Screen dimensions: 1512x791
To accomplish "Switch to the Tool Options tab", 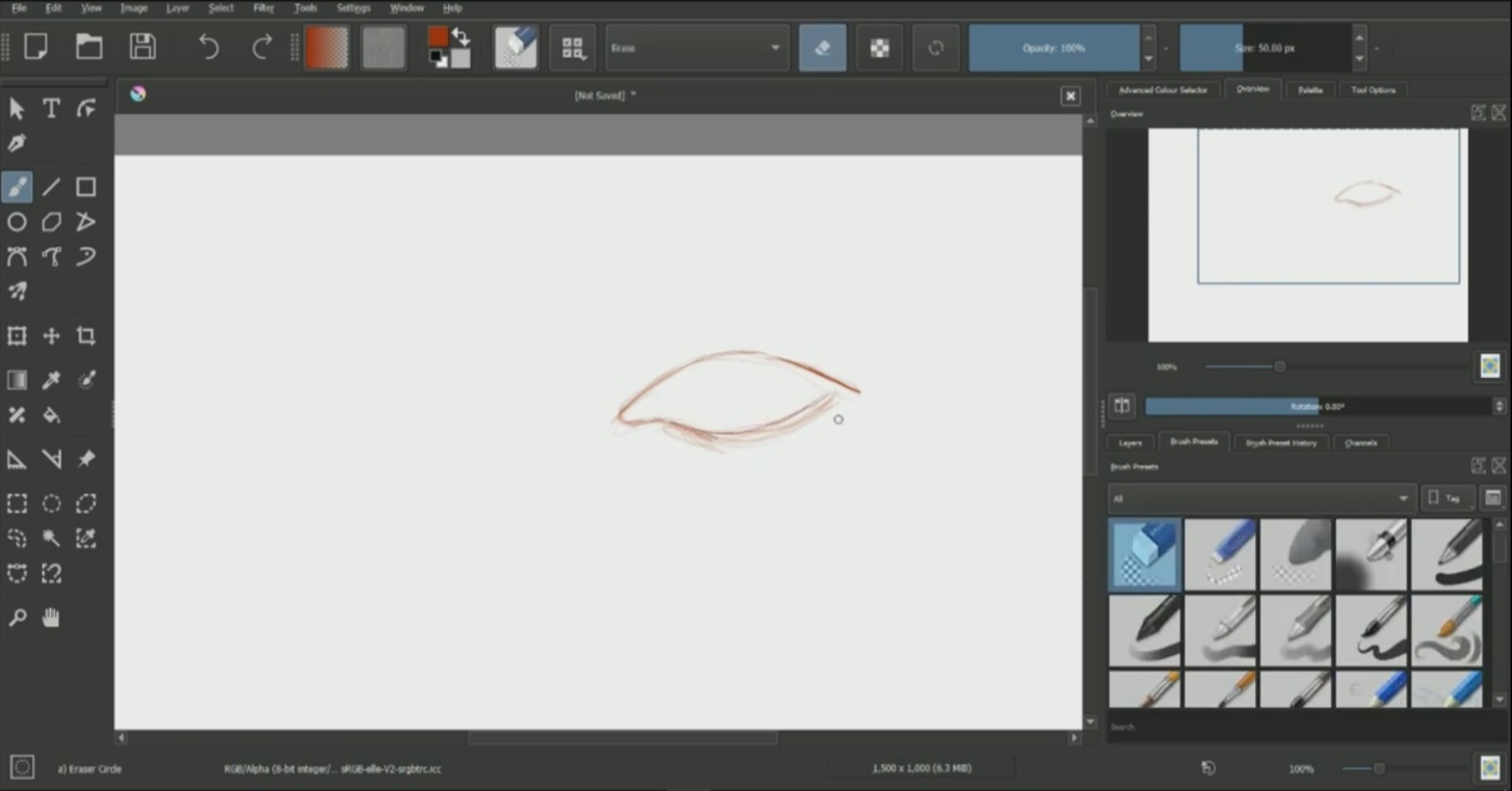I will [x=1373, y=90].
